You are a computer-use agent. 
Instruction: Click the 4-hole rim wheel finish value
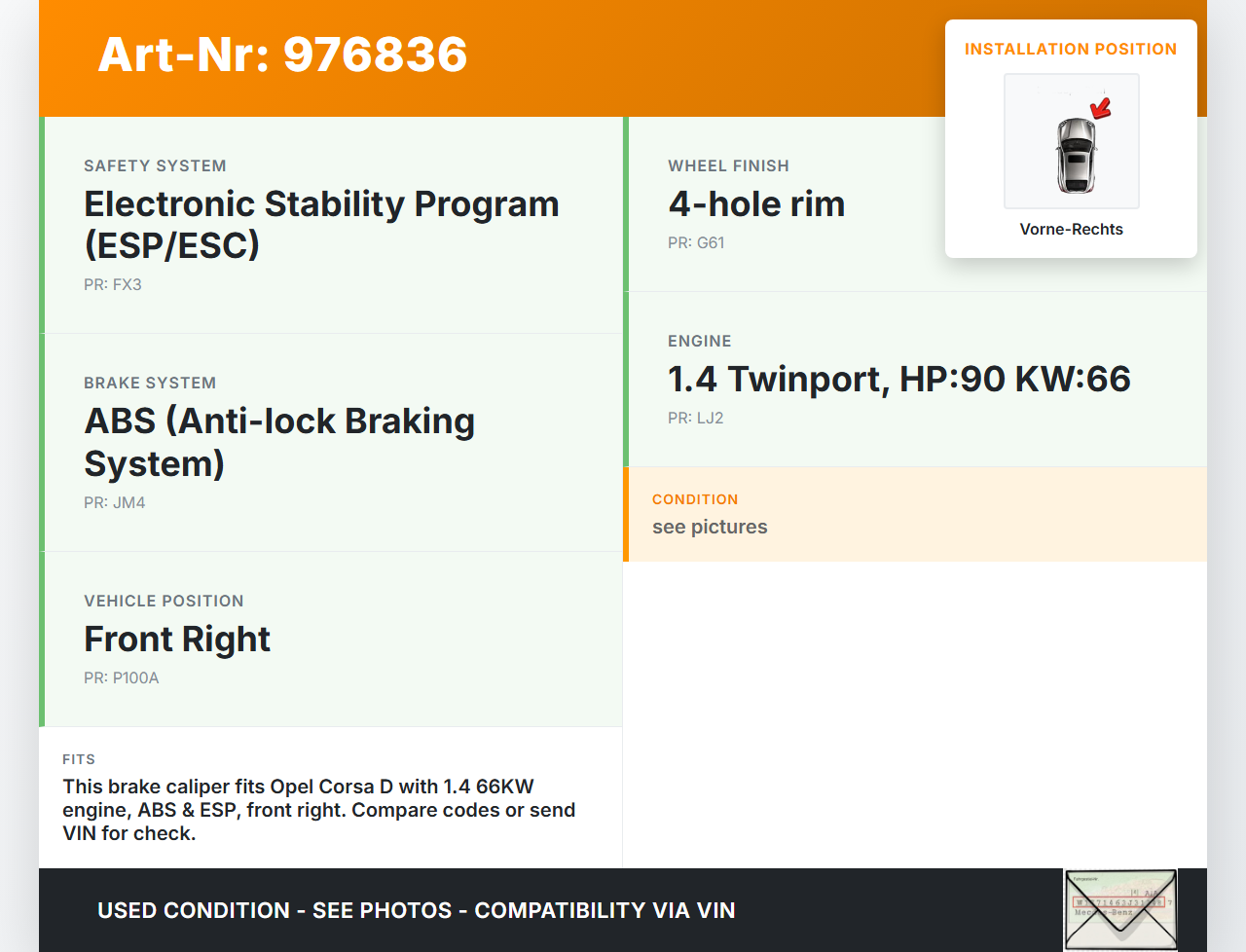click(756, 204)
